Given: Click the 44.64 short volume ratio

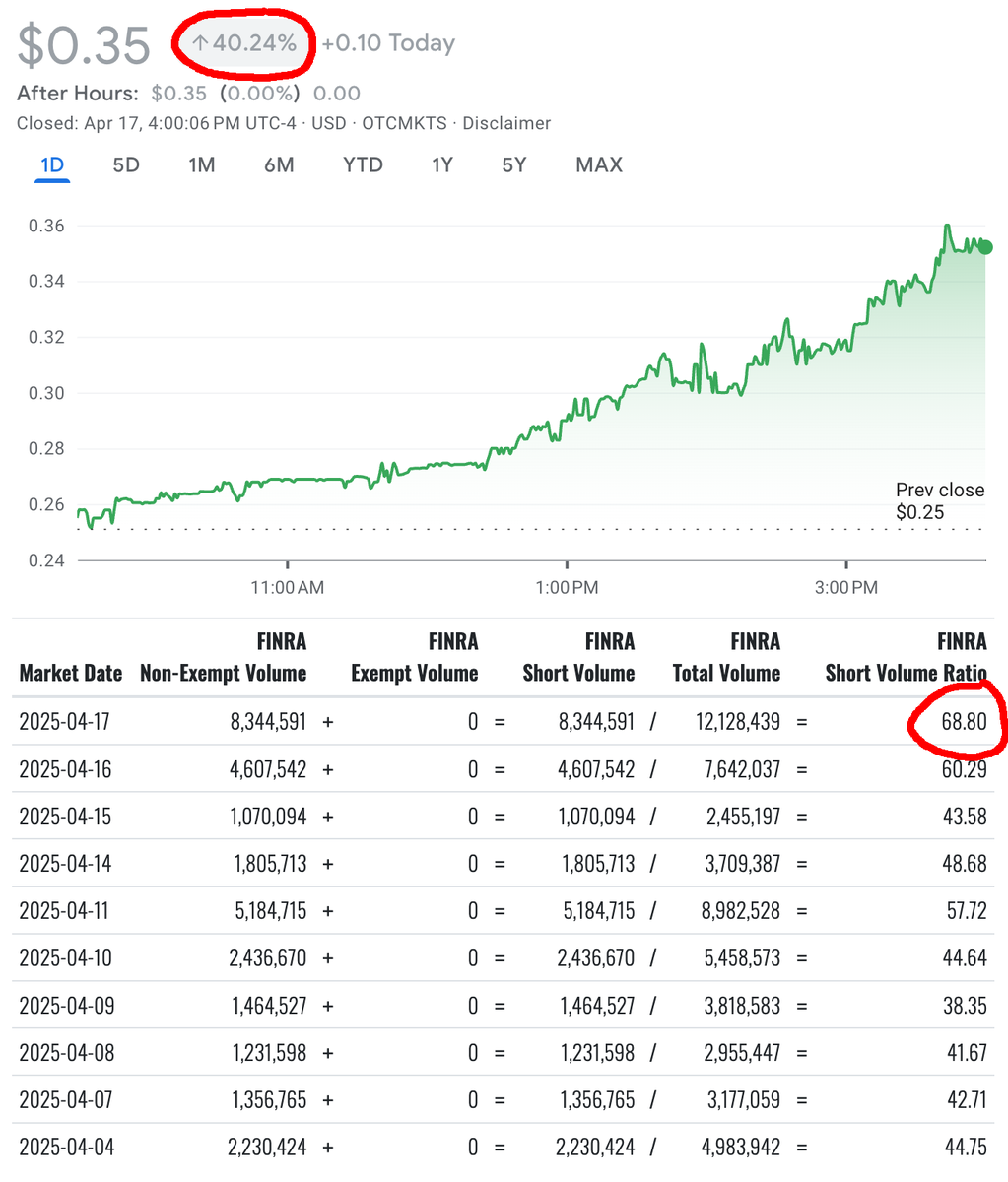Looking at the screenshot, I should pyautogui.click(x=965, y=958).
